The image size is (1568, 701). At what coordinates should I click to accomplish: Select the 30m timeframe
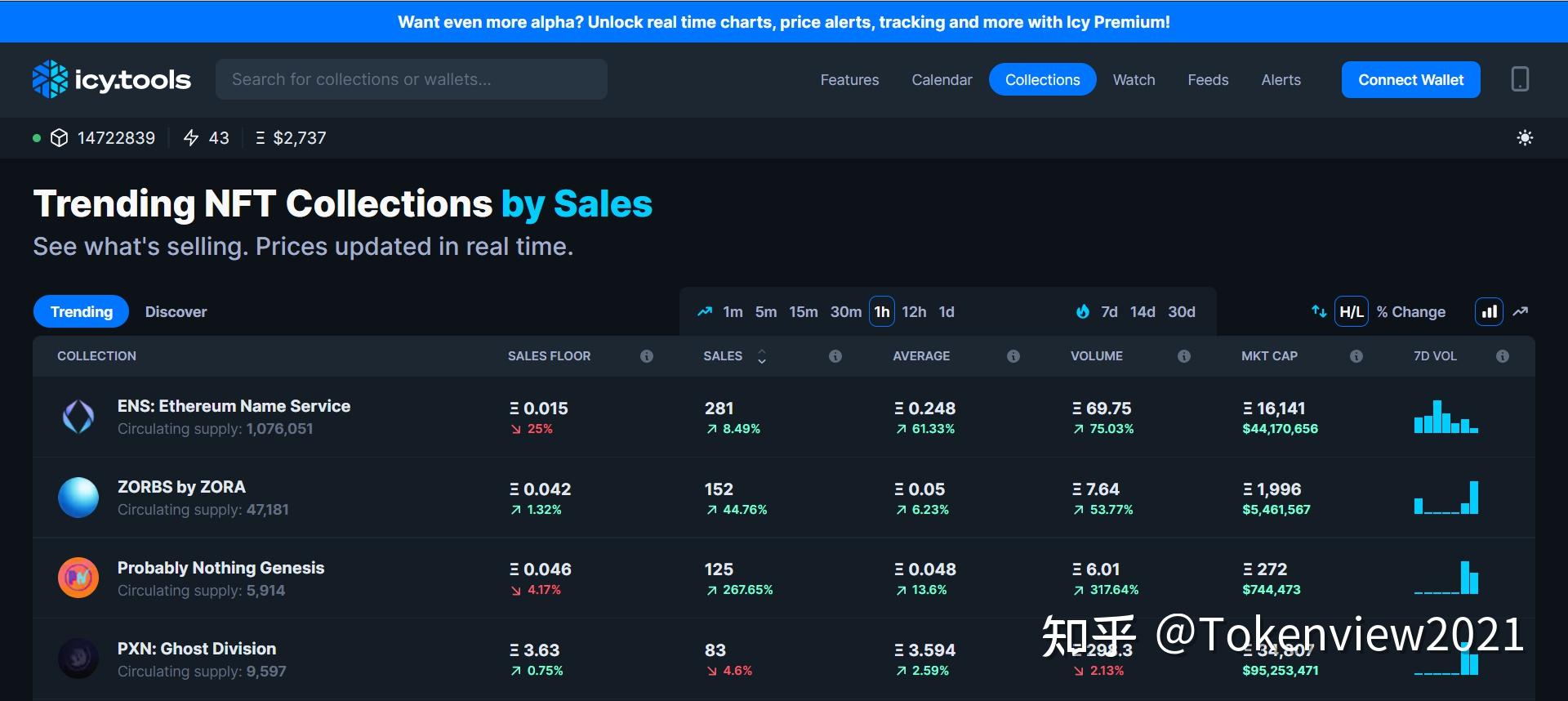pos(846,312)
